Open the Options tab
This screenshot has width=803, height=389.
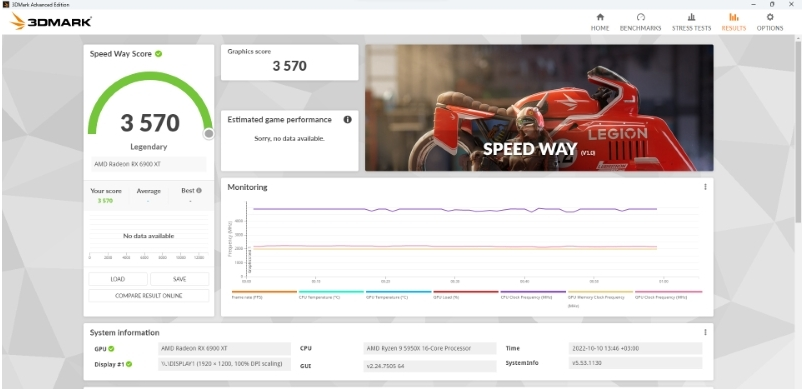click(x=770, y=23)
